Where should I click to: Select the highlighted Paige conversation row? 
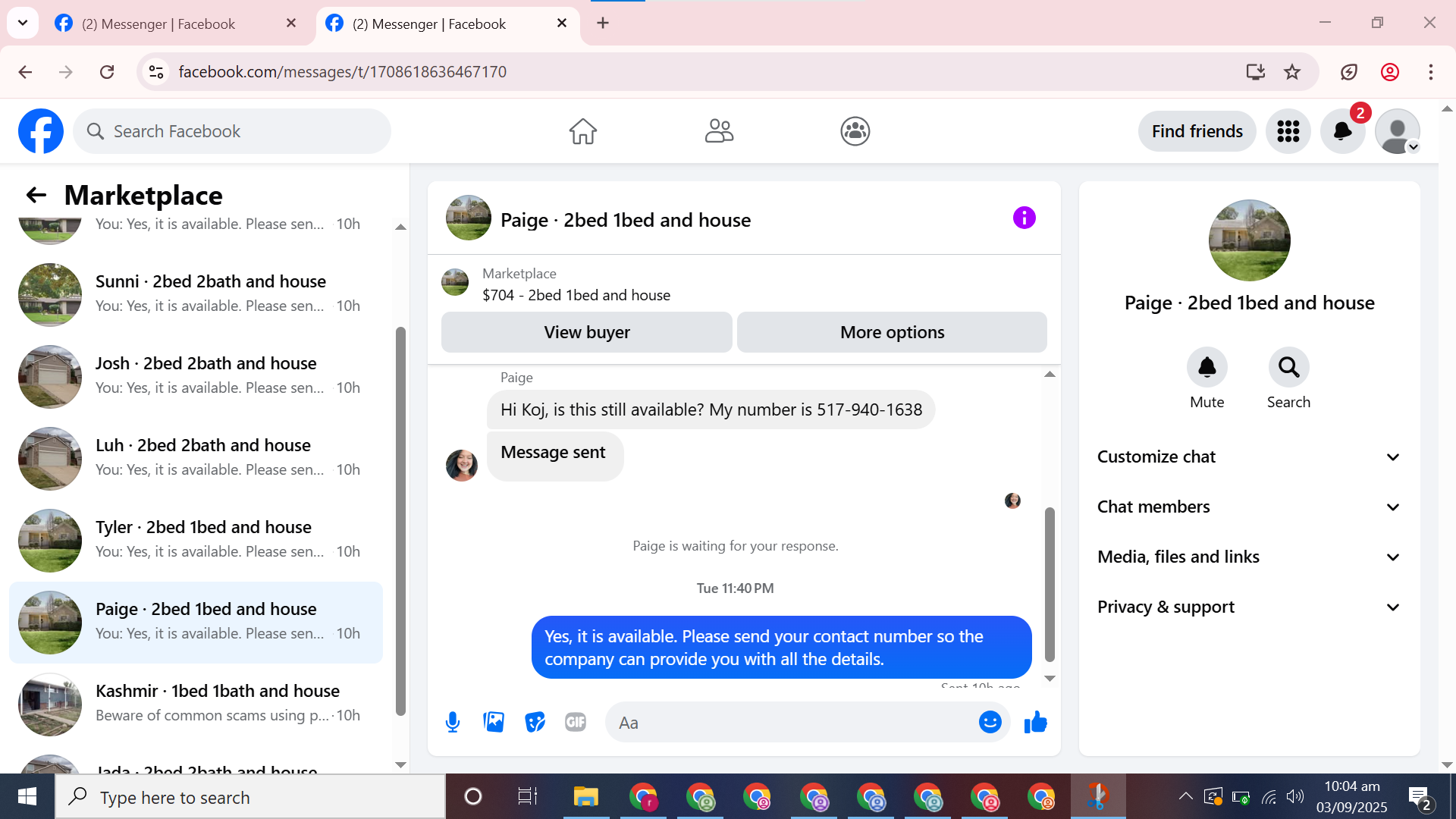coord(196,623)
